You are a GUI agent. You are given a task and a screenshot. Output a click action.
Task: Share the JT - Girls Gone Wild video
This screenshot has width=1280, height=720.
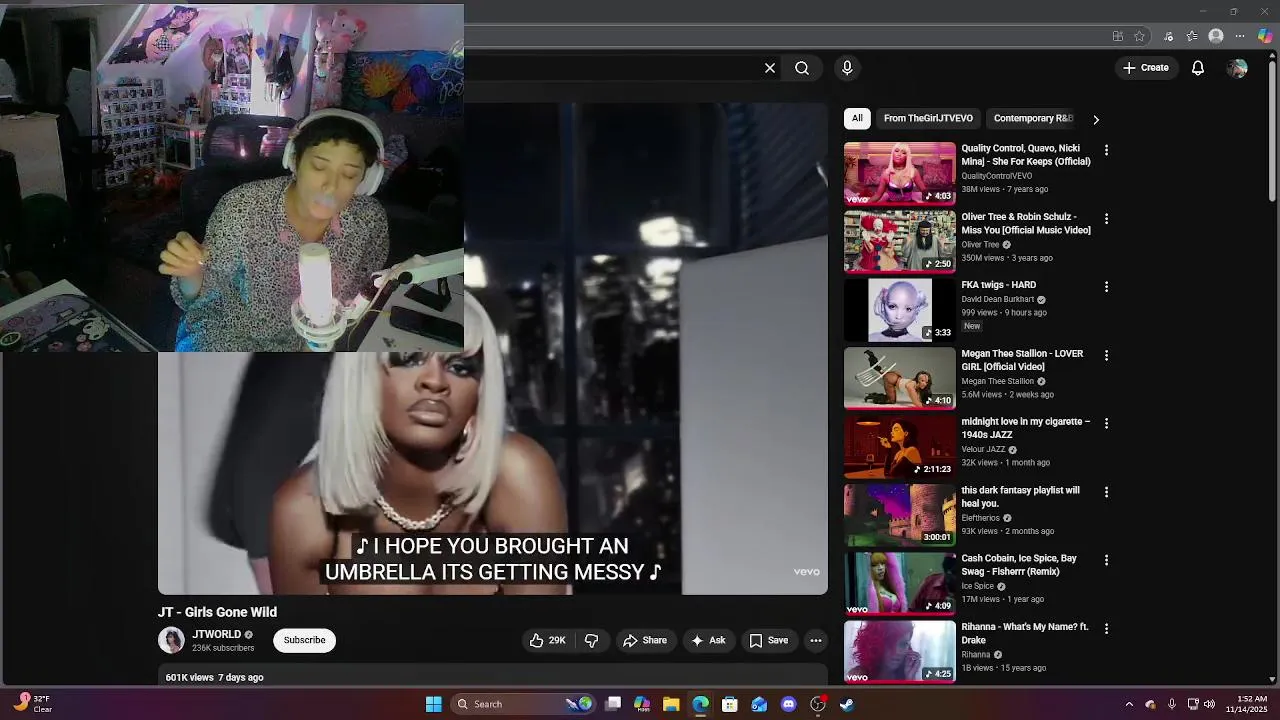[645, 640]
